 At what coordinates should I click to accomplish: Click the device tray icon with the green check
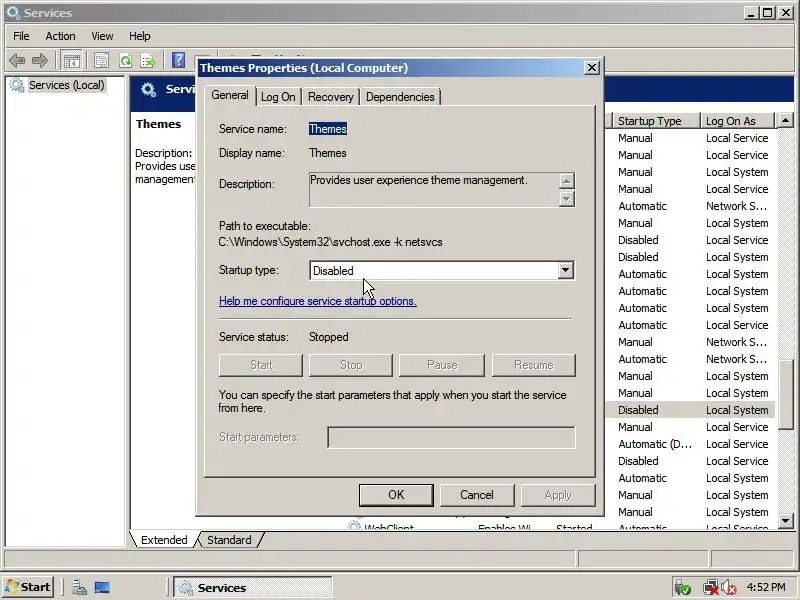point(682,588)
